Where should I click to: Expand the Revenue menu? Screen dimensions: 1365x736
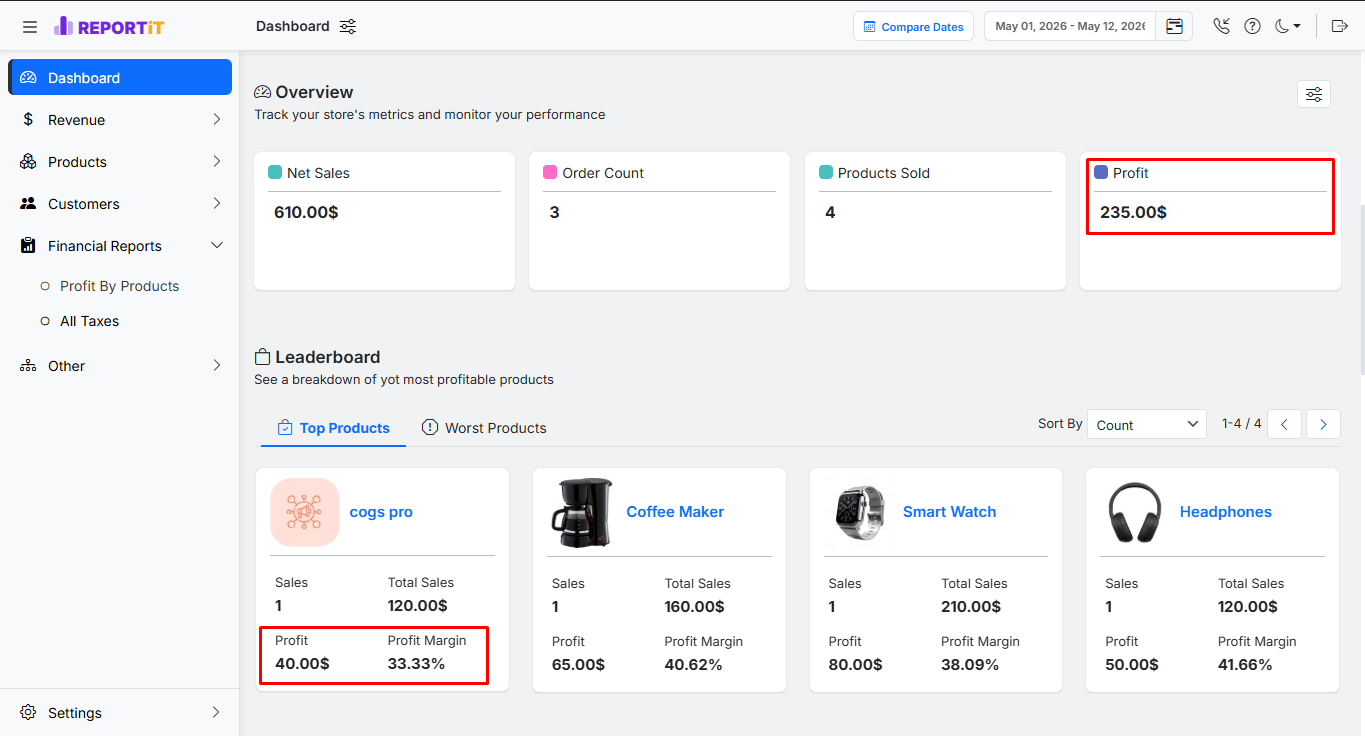tap(120, 120)
